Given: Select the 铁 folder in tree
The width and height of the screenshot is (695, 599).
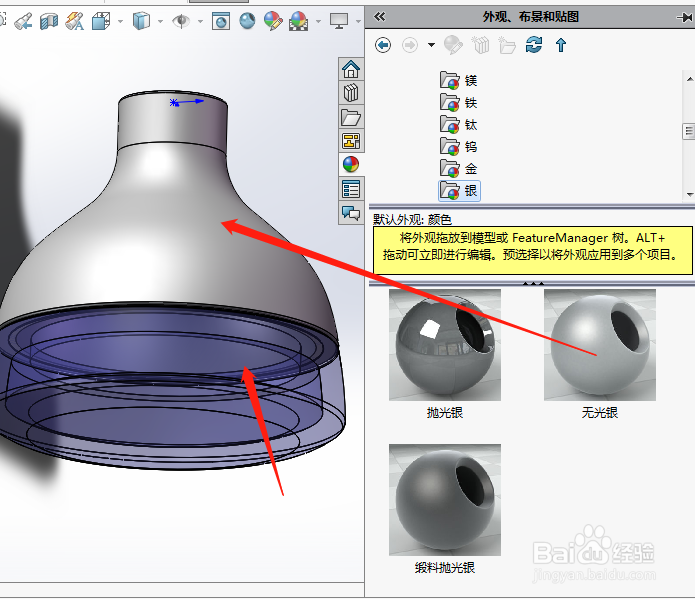Looking at the screenshot, I should click(x=459, y=103).
